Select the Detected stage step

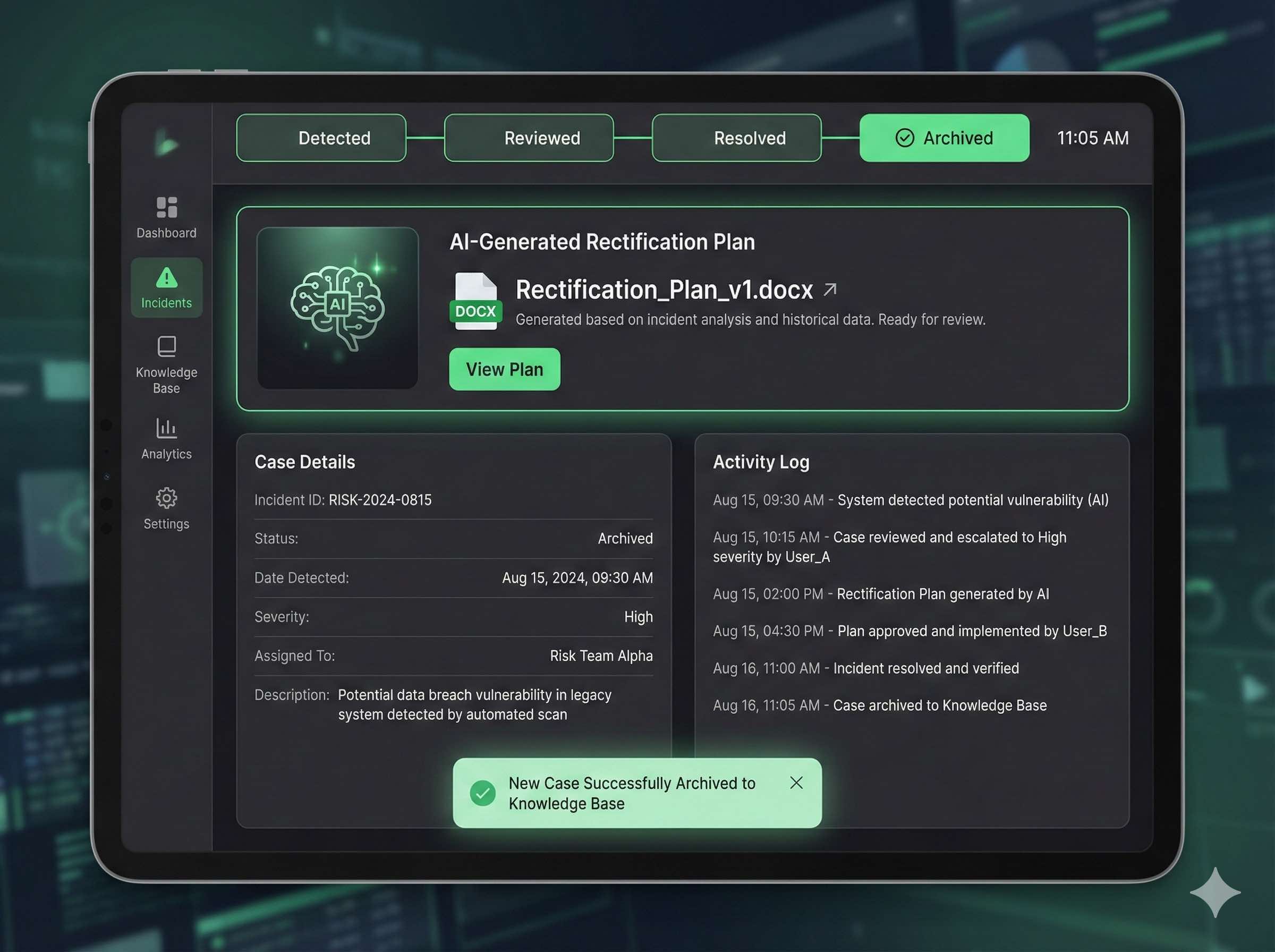(321, 138)
